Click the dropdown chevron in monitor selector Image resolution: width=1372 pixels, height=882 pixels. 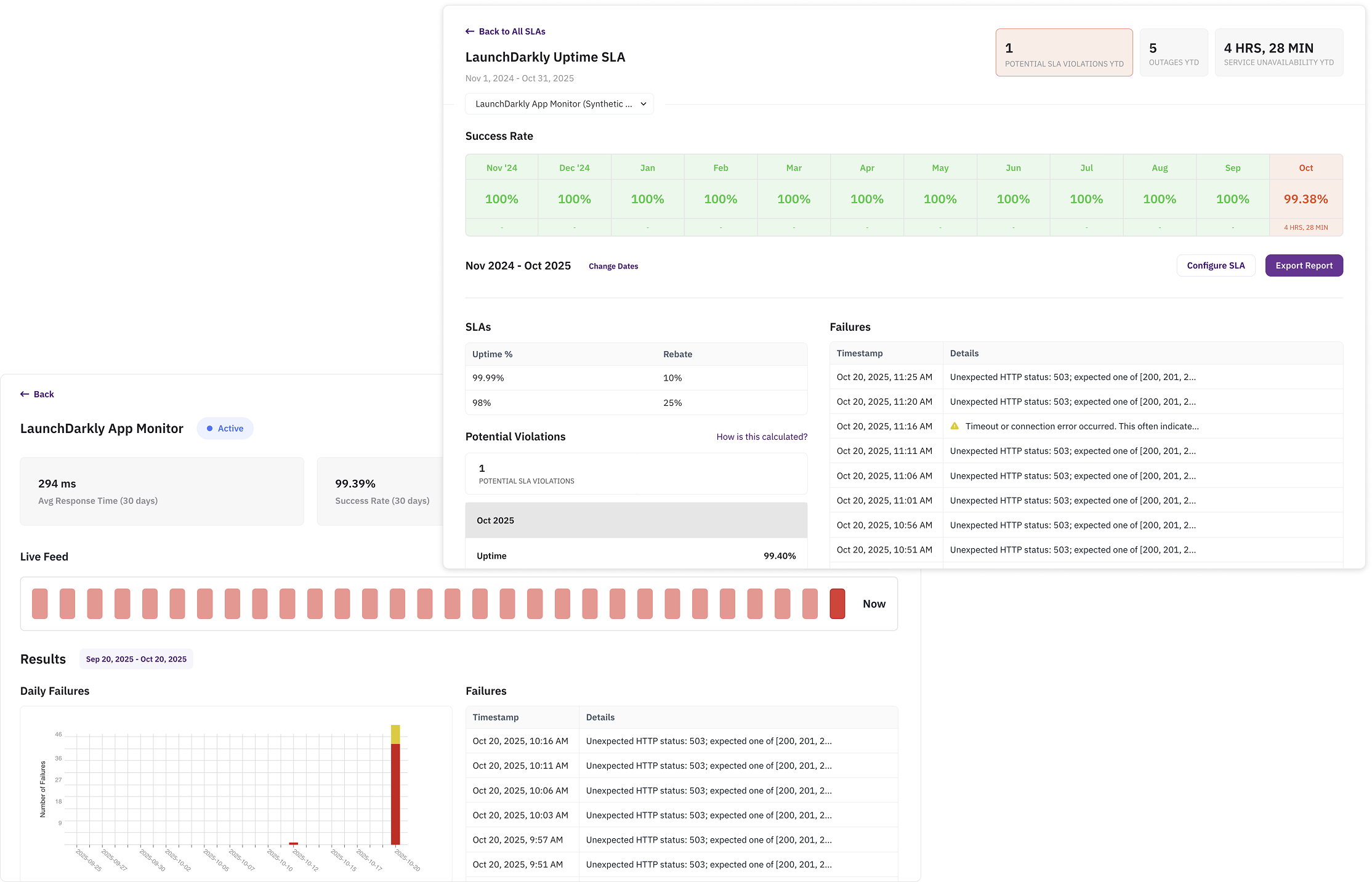point(643,104)
